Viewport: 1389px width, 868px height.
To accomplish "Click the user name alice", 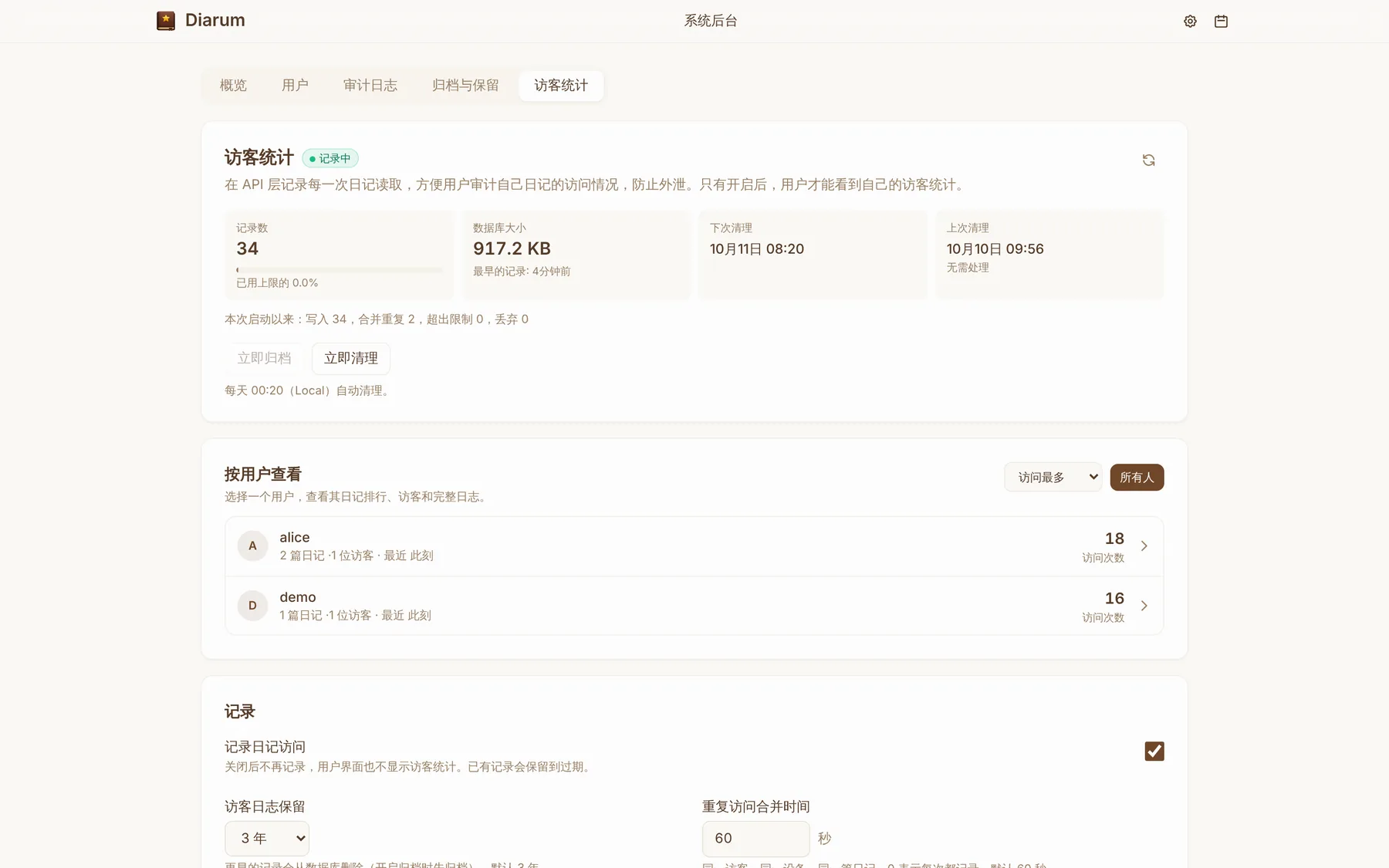I will [x=295, y=538].
